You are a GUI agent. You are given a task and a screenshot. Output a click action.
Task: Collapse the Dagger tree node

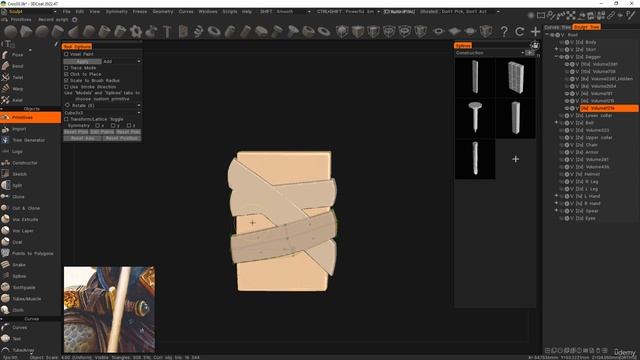tap(556, 57)
